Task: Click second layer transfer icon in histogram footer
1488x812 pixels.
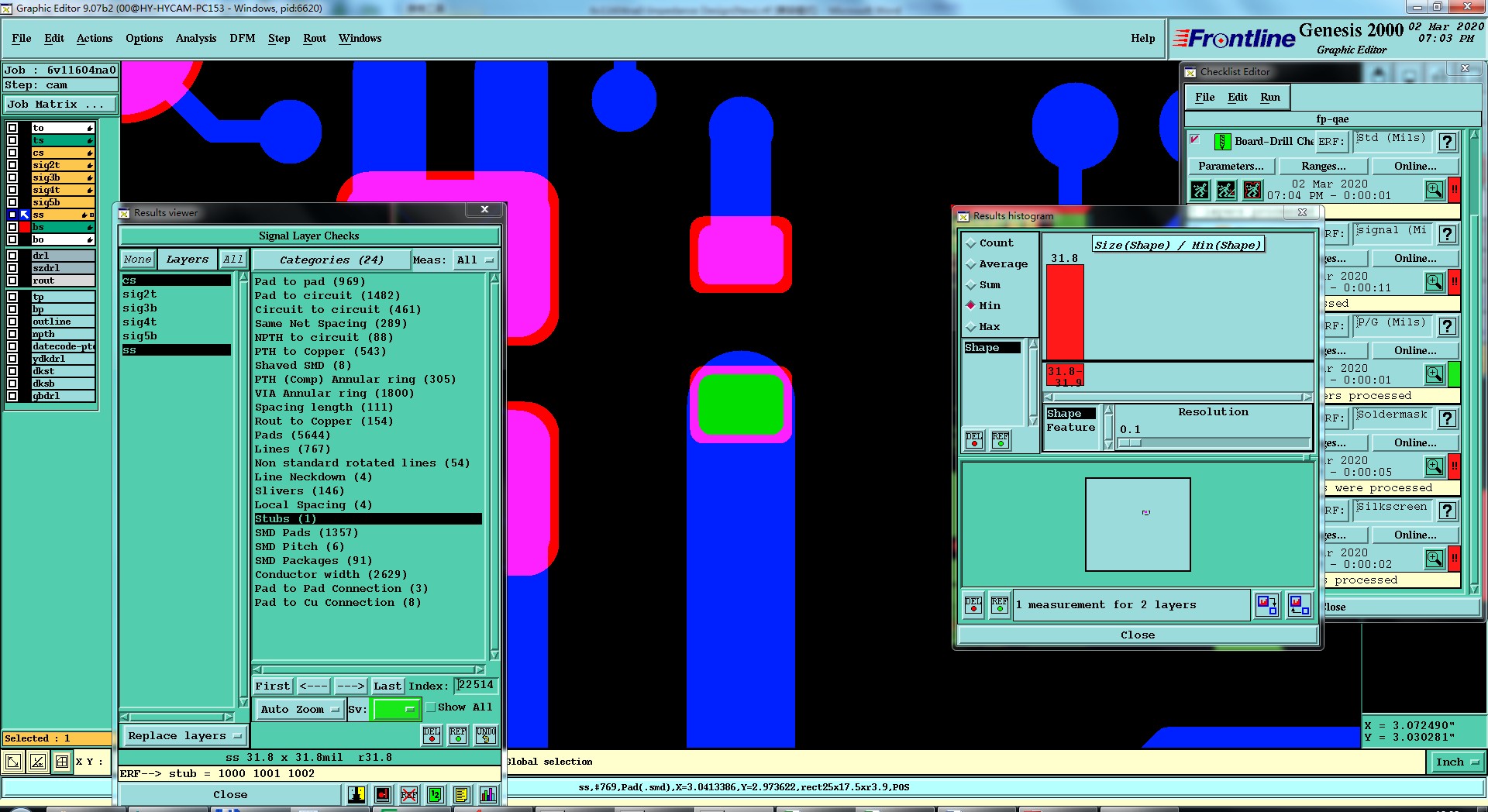Action: click(x=1299, y=604)
